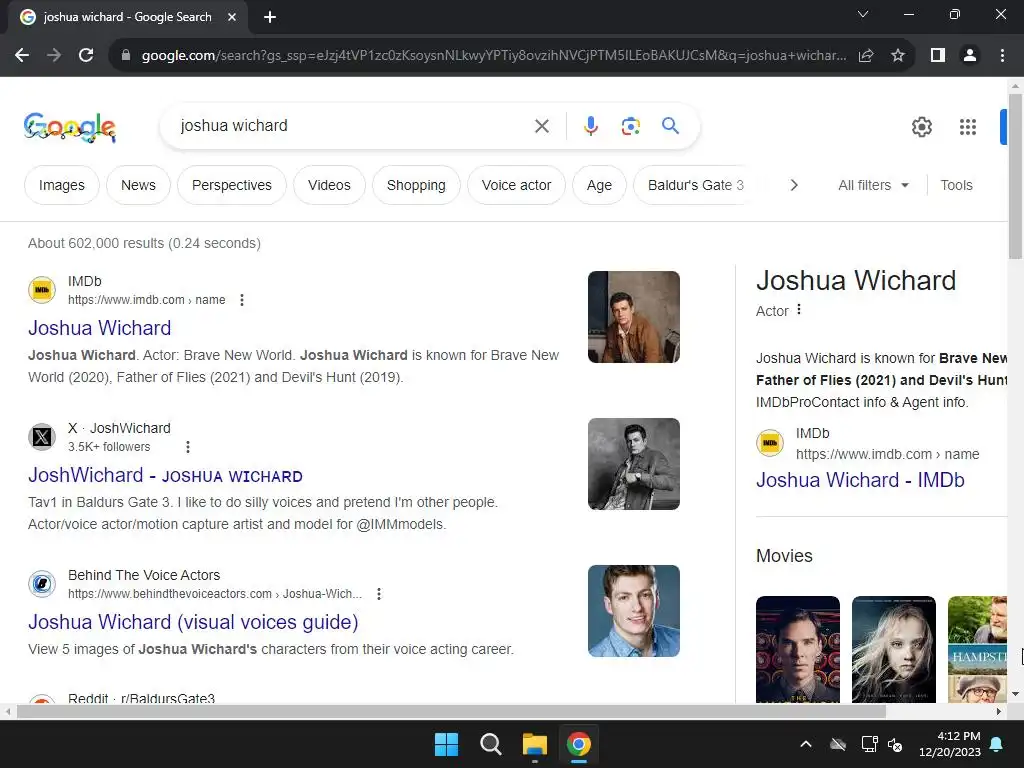This screenshot has width=1024, height=768.
Task: Click the vertical page scrollbar
Action: 1015,176
